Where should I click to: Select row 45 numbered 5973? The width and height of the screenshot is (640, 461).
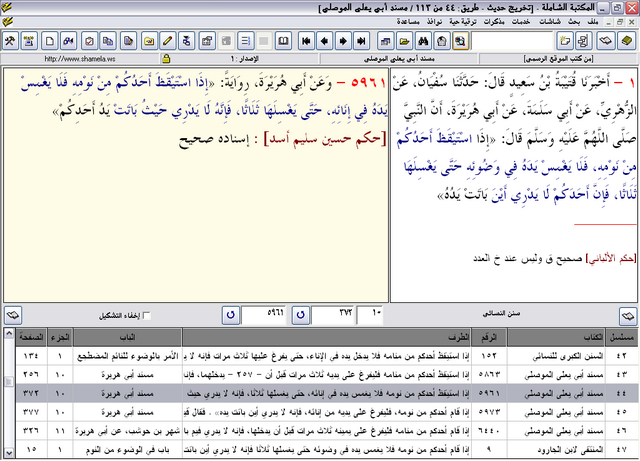click(x=327, y=412)
